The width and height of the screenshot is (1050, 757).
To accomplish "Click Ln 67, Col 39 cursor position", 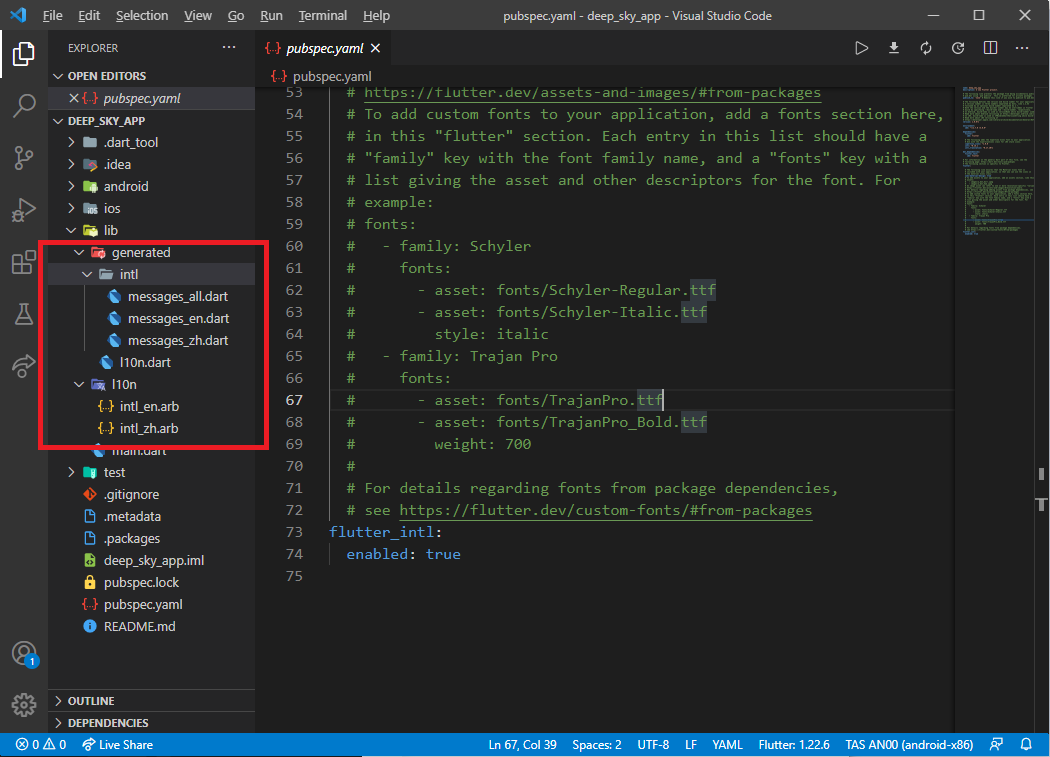I will pos(522,745).
